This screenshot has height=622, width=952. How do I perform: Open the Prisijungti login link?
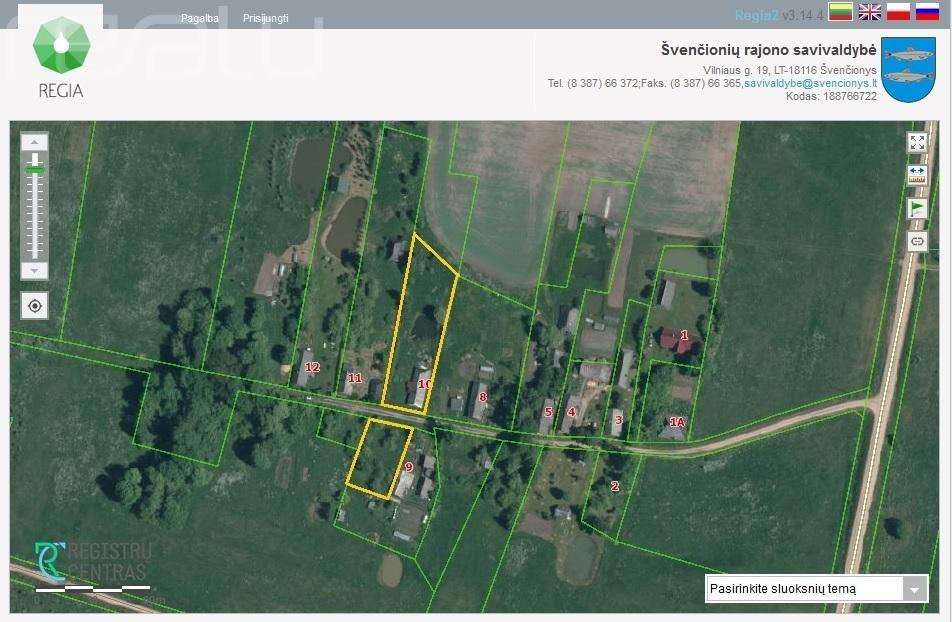point(265,18)
